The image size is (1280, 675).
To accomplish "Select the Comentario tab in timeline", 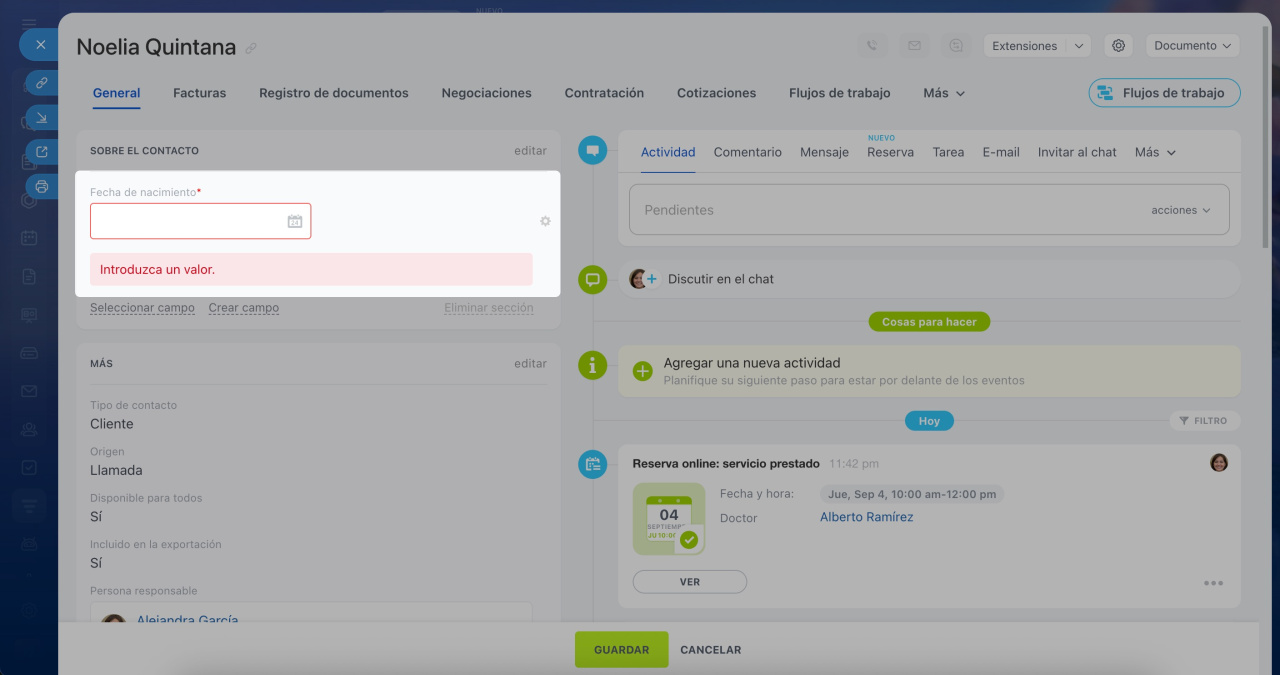I will (x=747, y=152).
